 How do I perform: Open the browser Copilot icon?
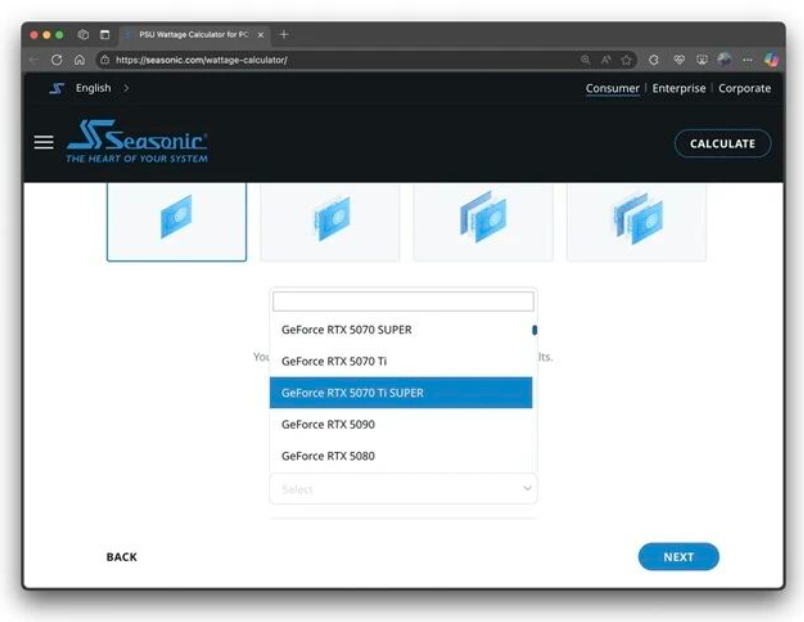[x=771, y=60]
